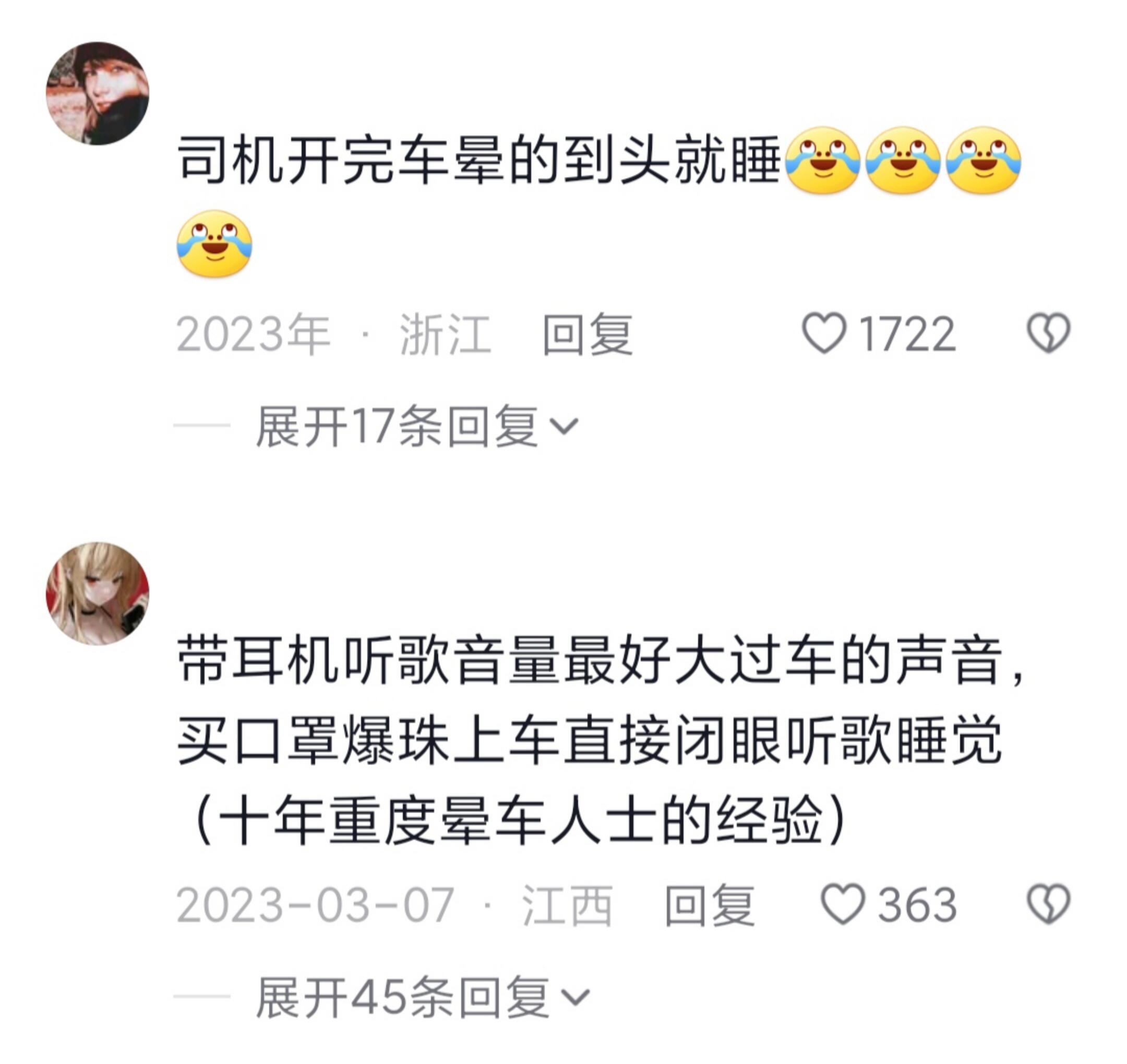The width and height of the screenshot is (1127, 1064).
Task: Reply to the 带耳机听歌 comment
Action: click(x=710, y=905)
